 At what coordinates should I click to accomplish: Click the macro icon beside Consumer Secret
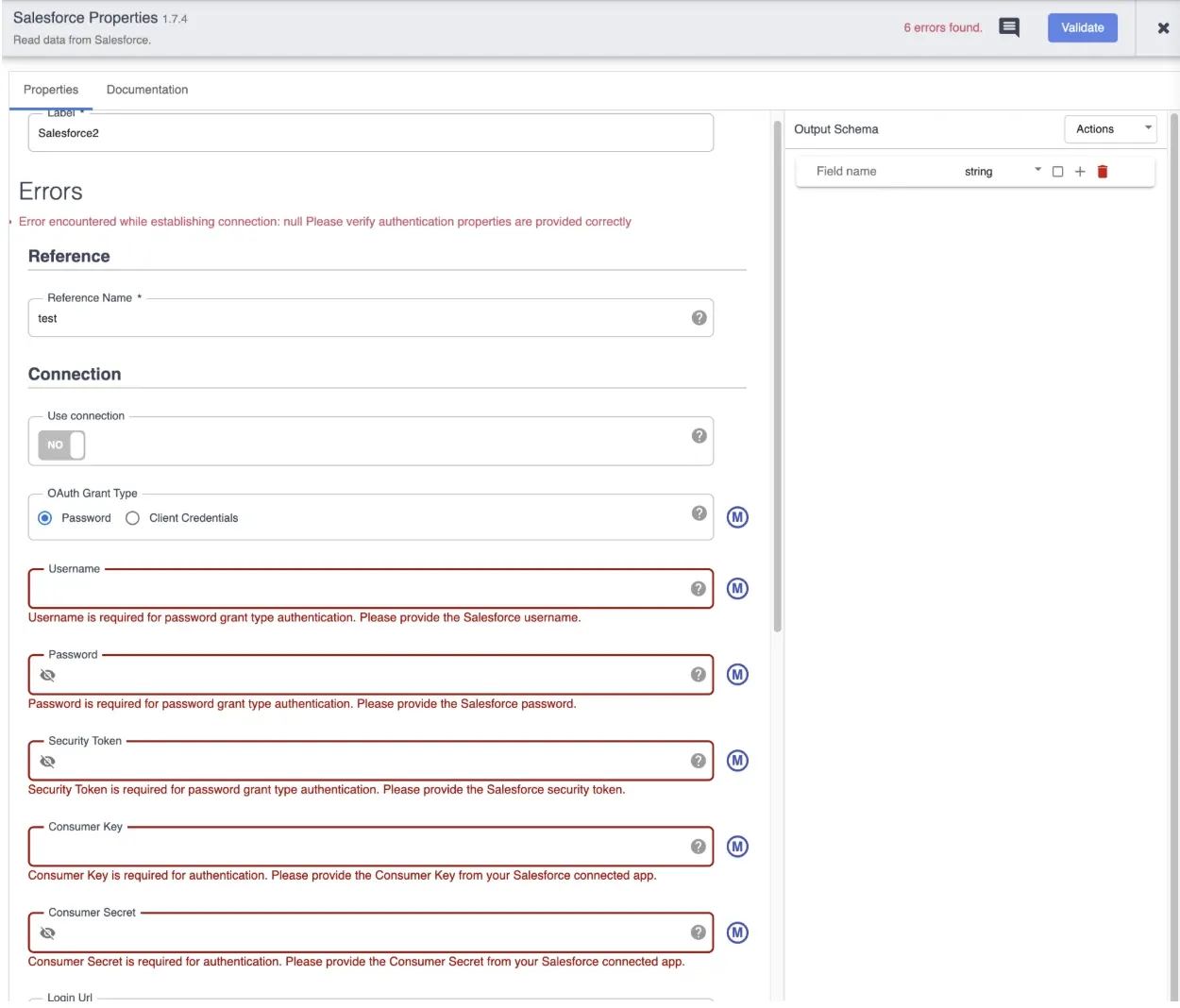click(x=737, y=932)
